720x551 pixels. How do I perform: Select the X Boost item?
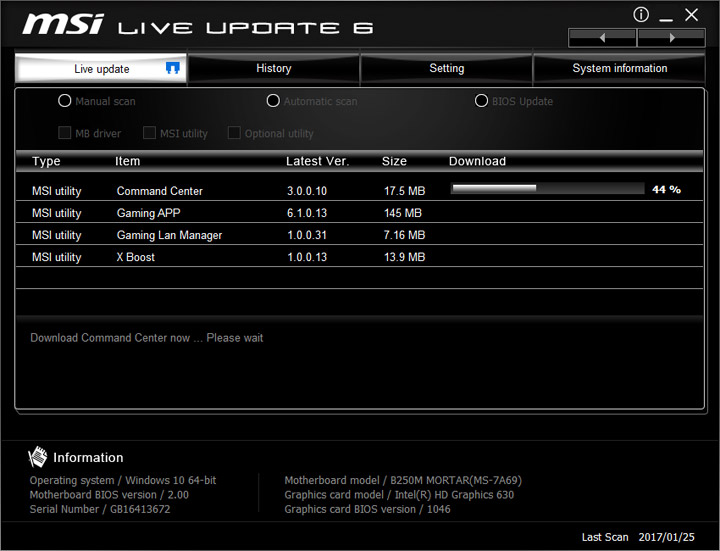click(135, 257)
